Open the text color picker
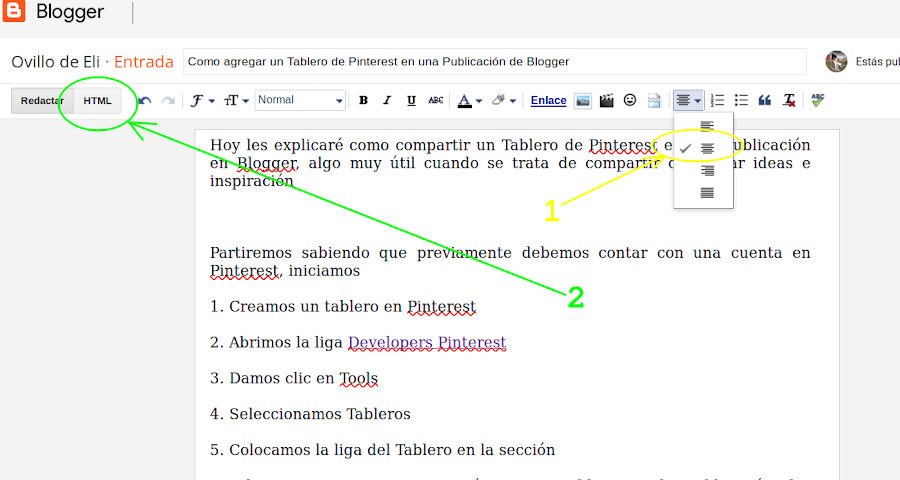 click(x=470, y=101)
